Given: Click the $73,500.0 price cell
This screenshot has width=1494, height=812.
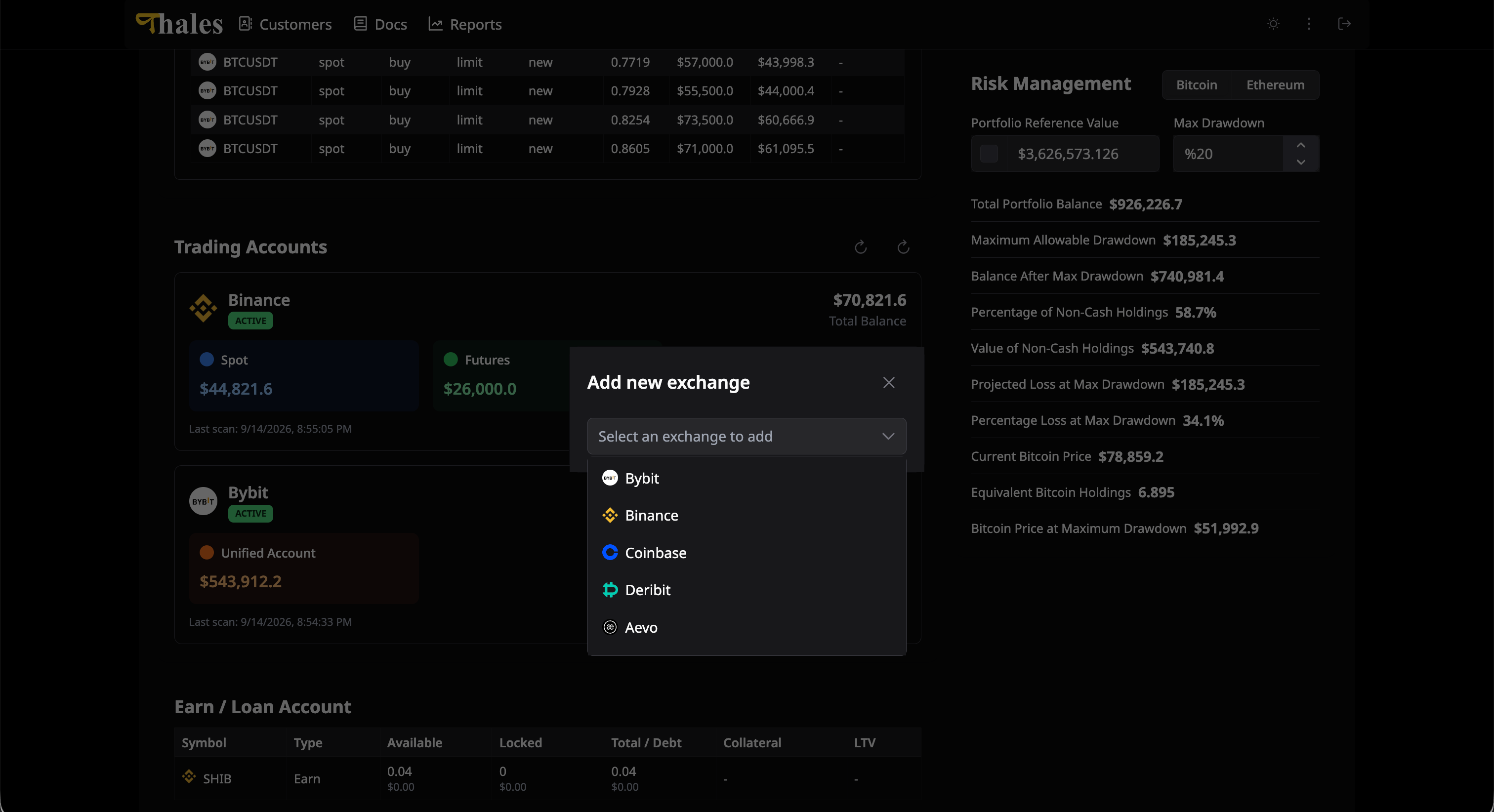Looking at the screenshot, I should point(705,120).
